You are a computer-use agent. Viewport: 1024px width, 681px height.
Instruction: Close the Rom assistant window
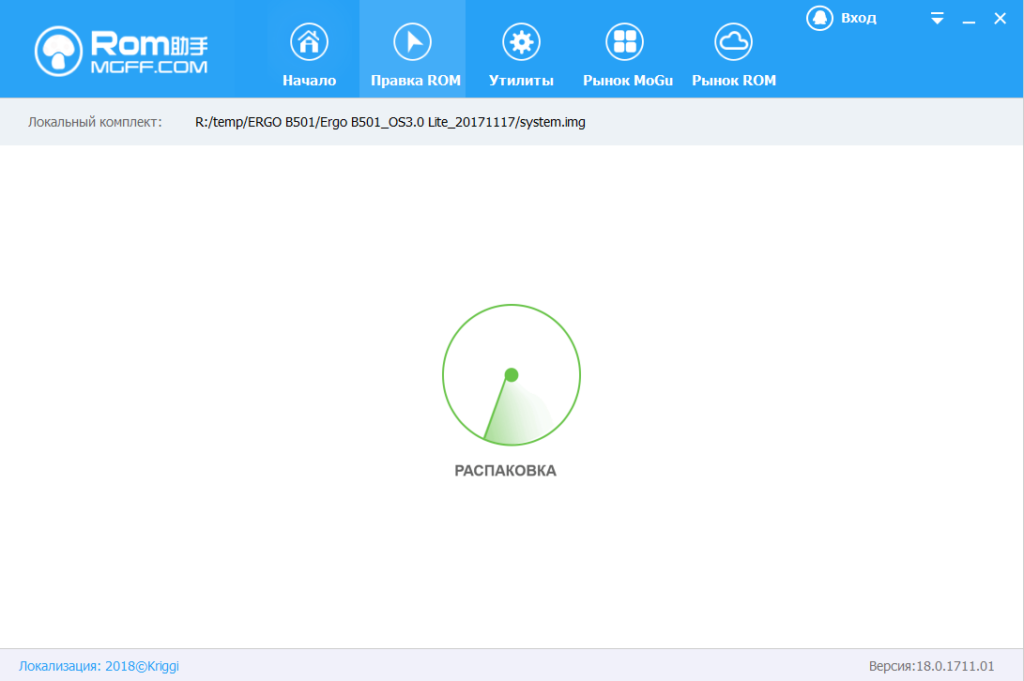click(1000, 18)
